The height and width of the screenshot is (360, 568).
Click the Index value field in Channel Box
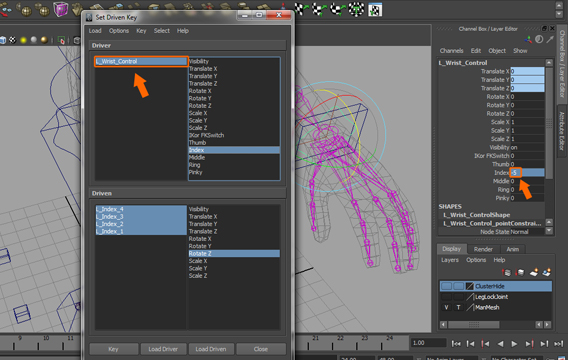pos(527,173)
